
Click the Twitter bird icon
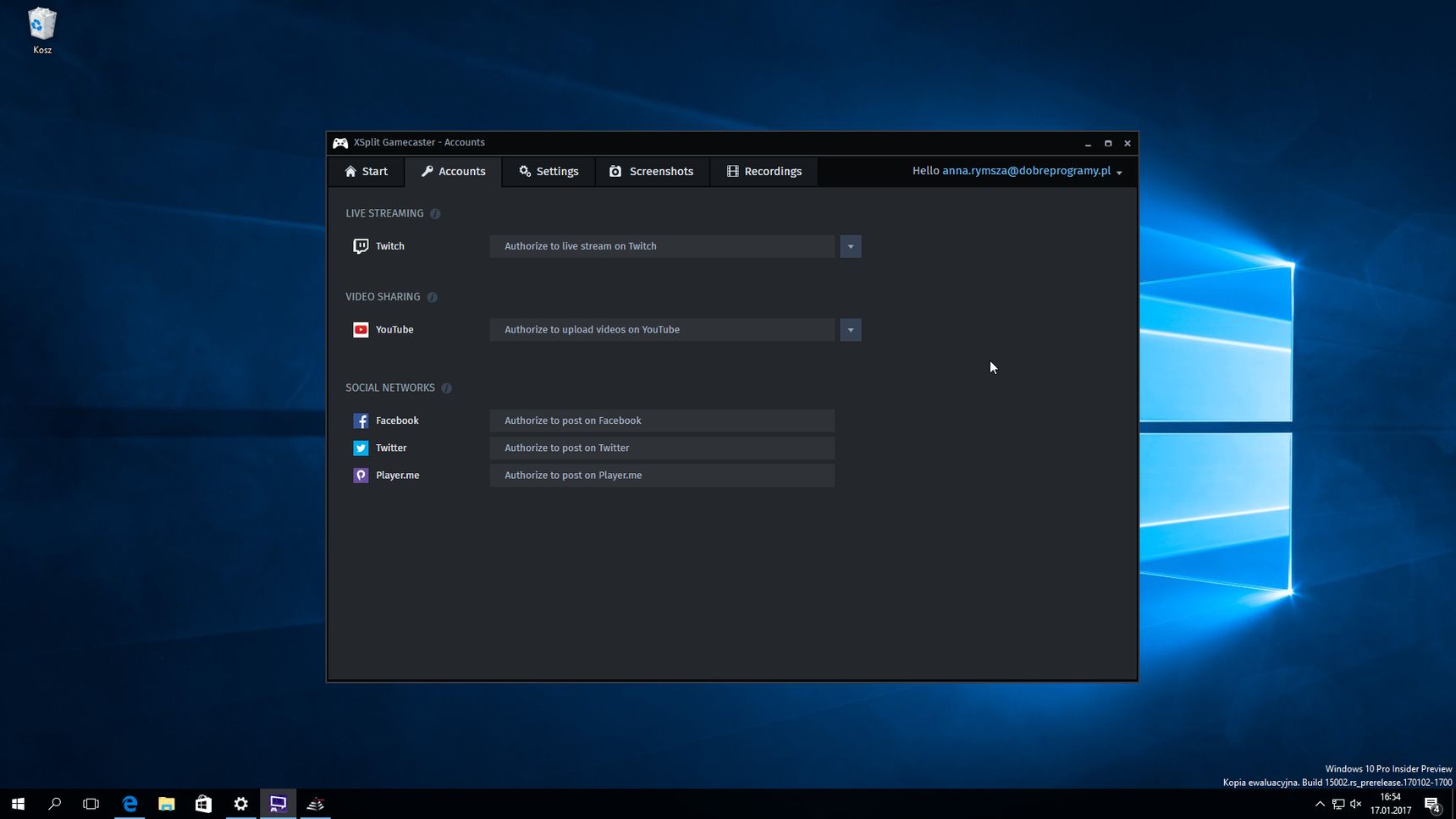click(361, 448)
